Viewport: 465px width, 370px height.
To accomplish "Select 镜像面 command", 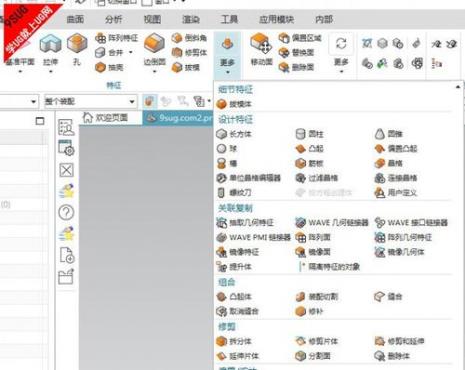I will pyautogui.click(x=313, y=252).
